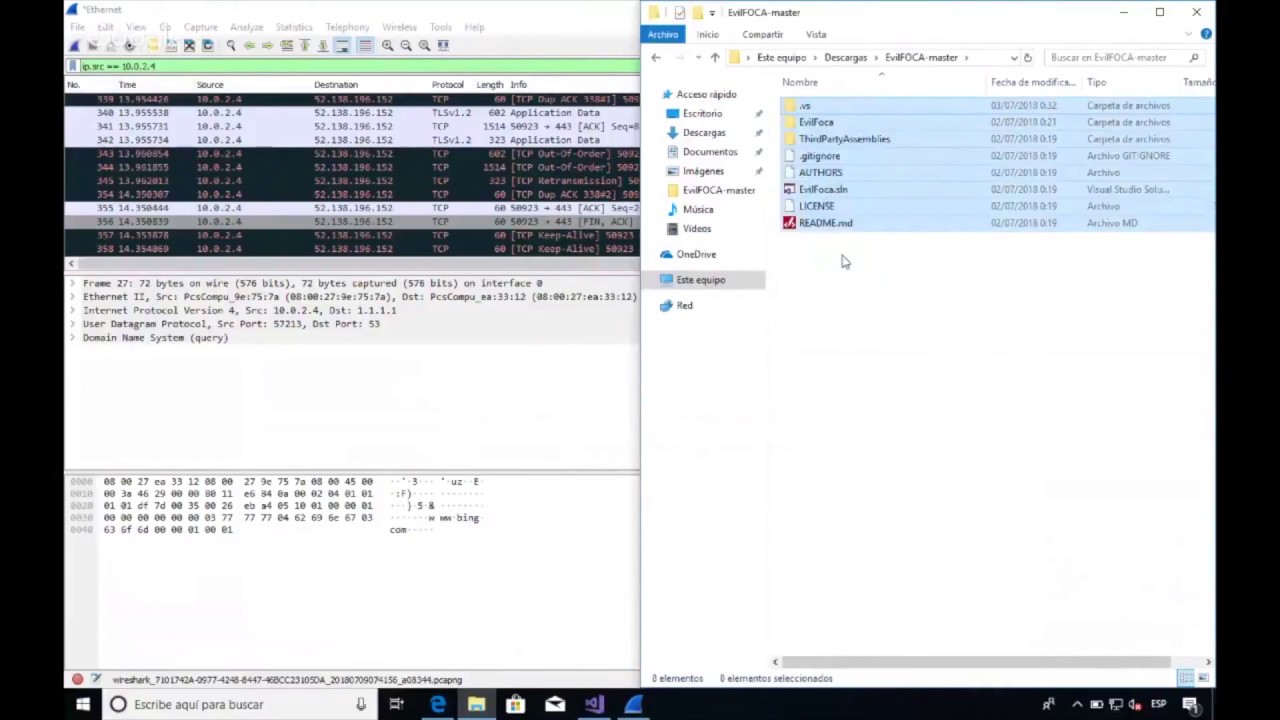Screen dimensions: 1280x720
Task: Go up one folder level in Explorer
Action: click(714, 58)
